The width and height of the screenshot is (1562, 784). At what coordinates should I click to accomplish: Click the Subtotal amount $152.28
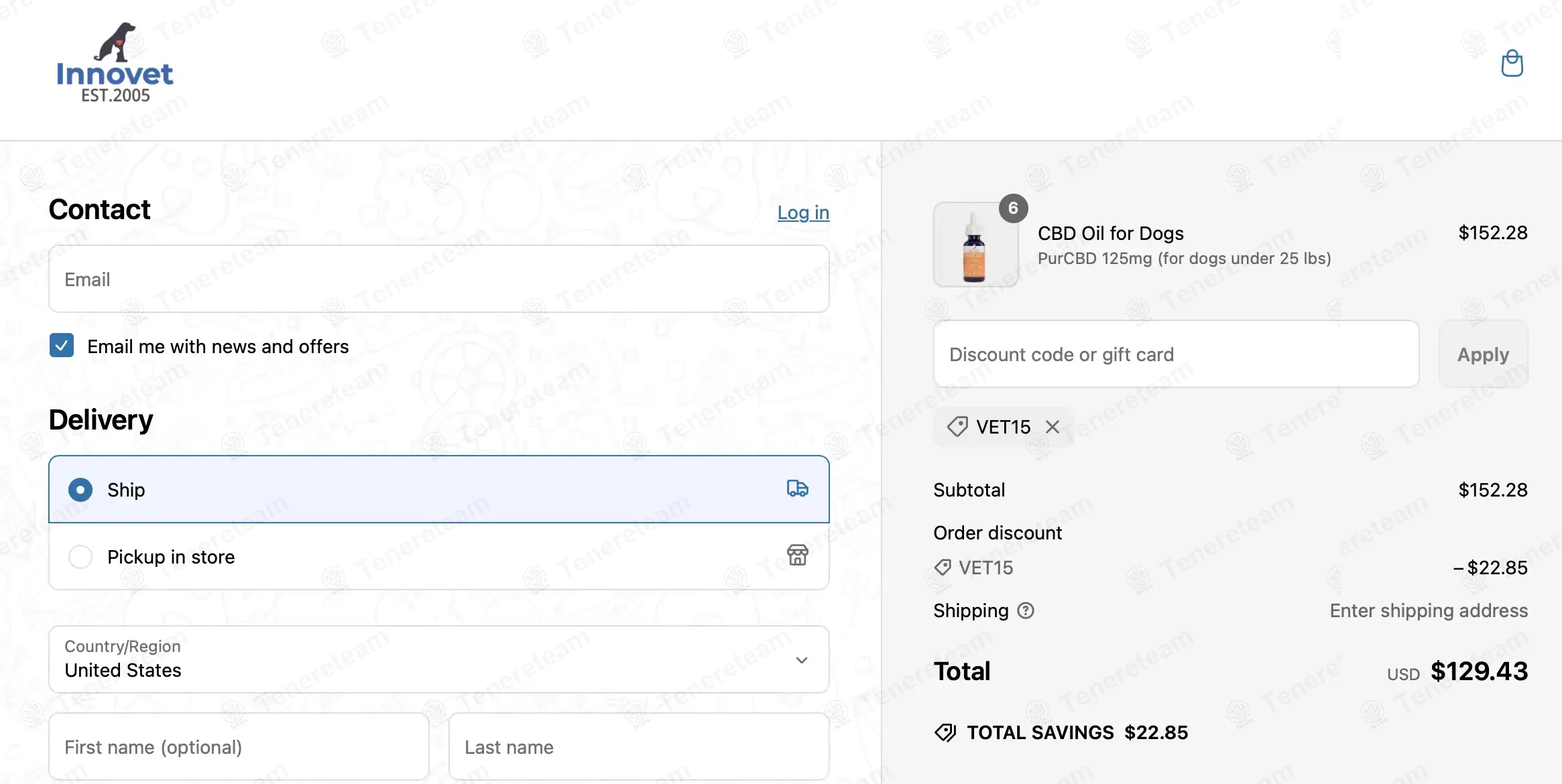pyautogui.click(x=1493, y=490)
